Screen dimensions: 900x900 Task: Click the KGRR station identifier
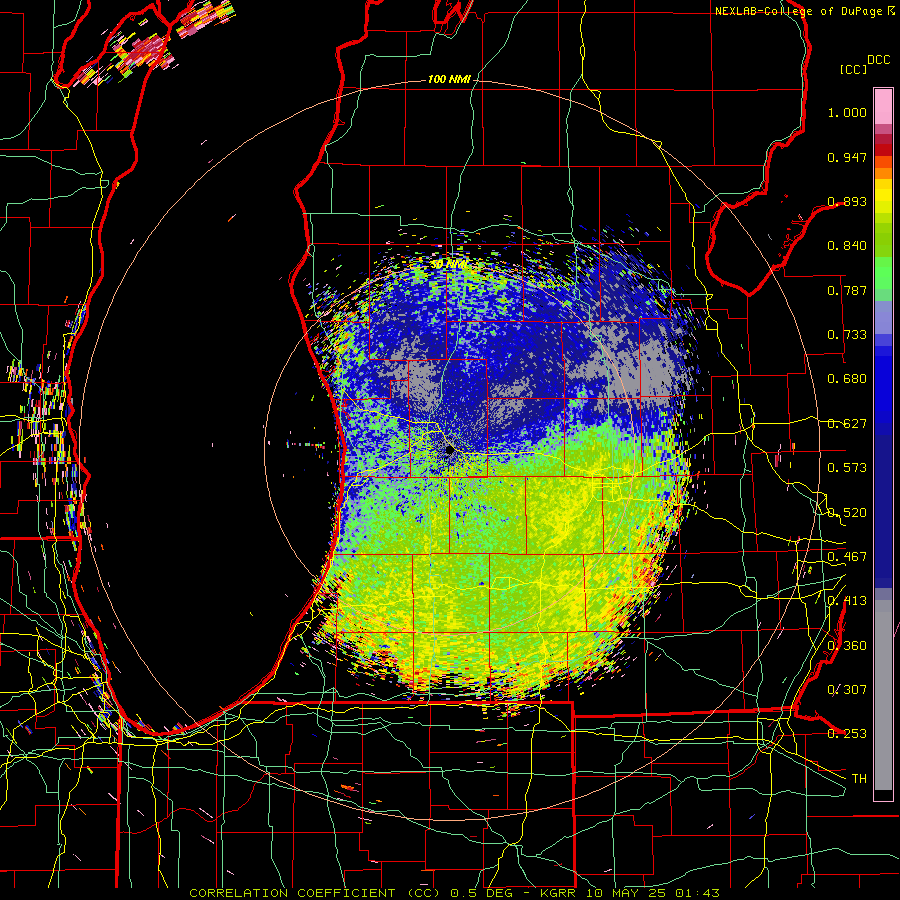point(560,893)
